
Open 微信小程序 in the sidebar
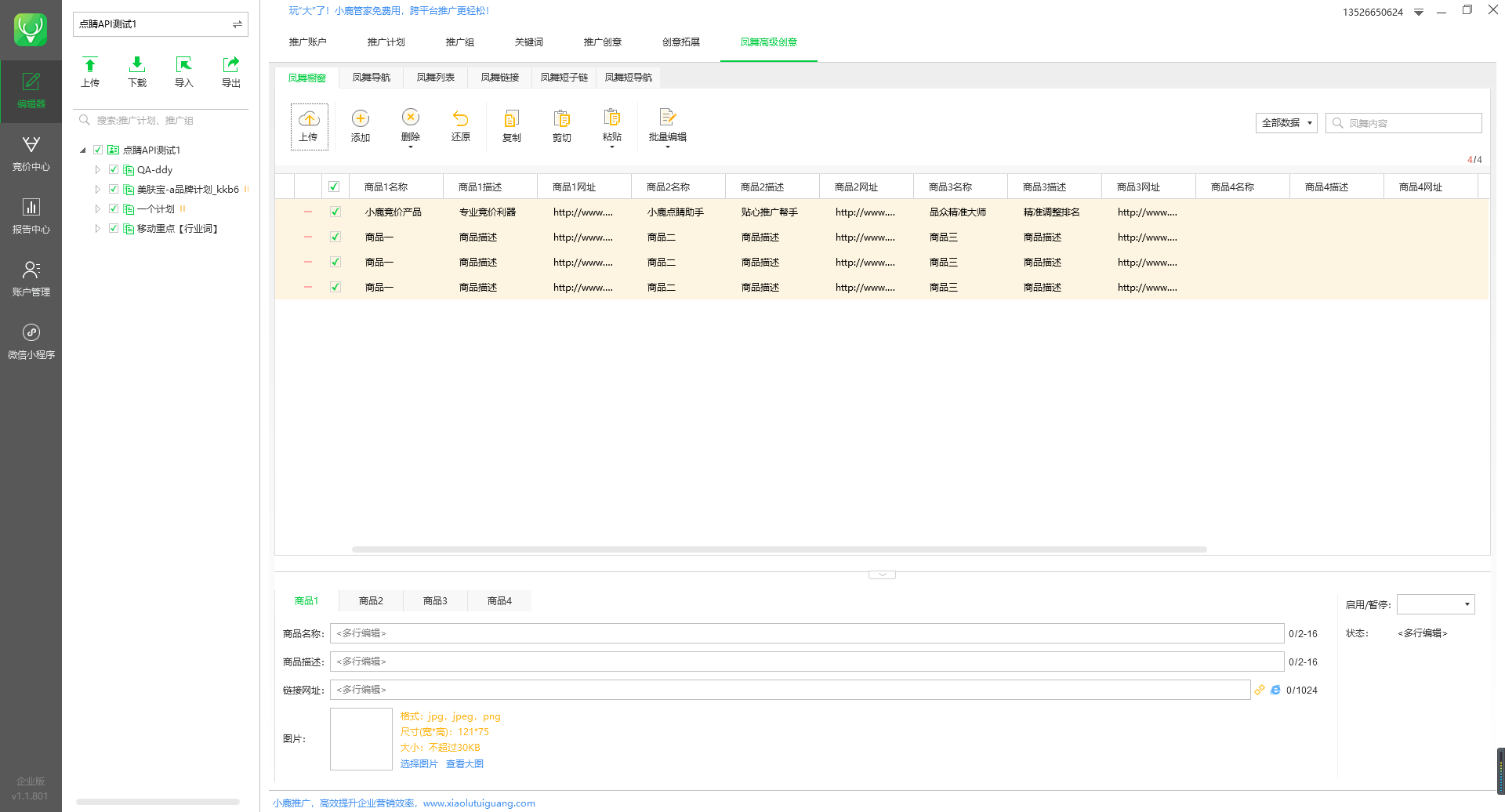tap(31, 342)
